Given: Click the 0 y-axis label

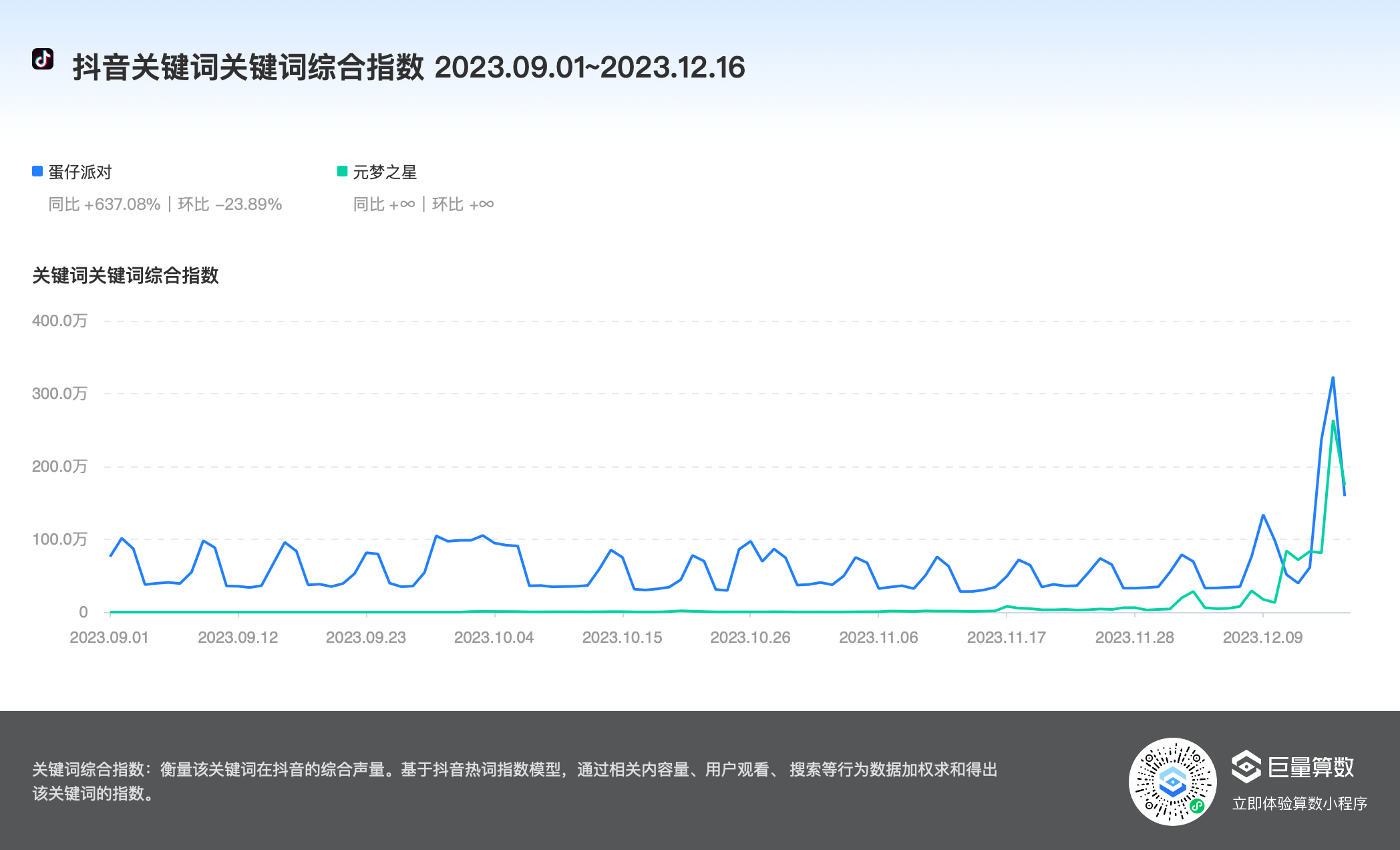Looking at the screenshot, I should coord(83,612).
